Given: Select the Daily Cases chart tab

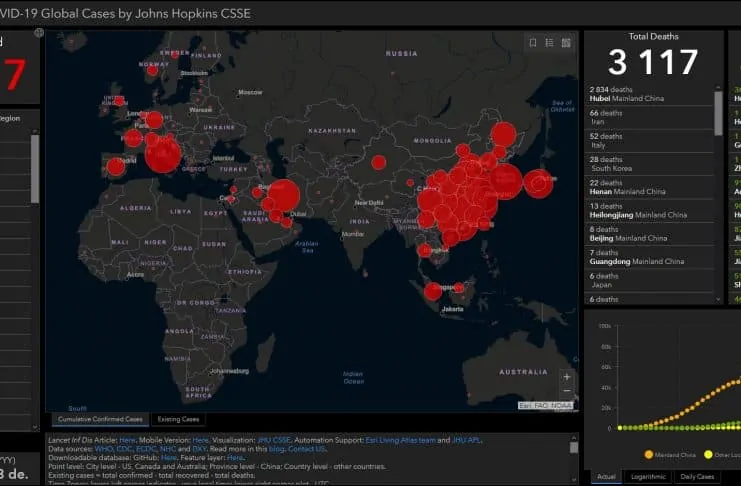Looking at the screenshot, I should pyautogui.click(x=697, y=477).
